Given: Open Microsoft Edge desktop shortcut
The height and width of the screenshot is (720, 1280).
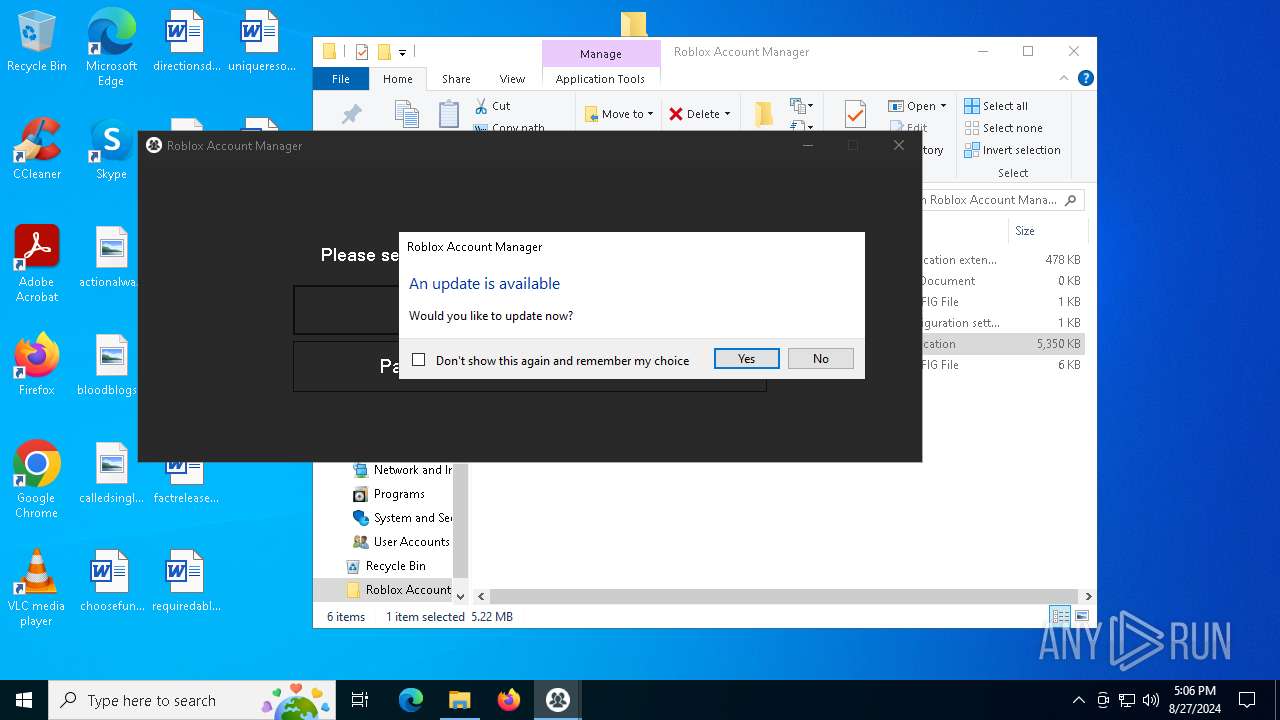Looking at the screenshot, I should 111,48.
